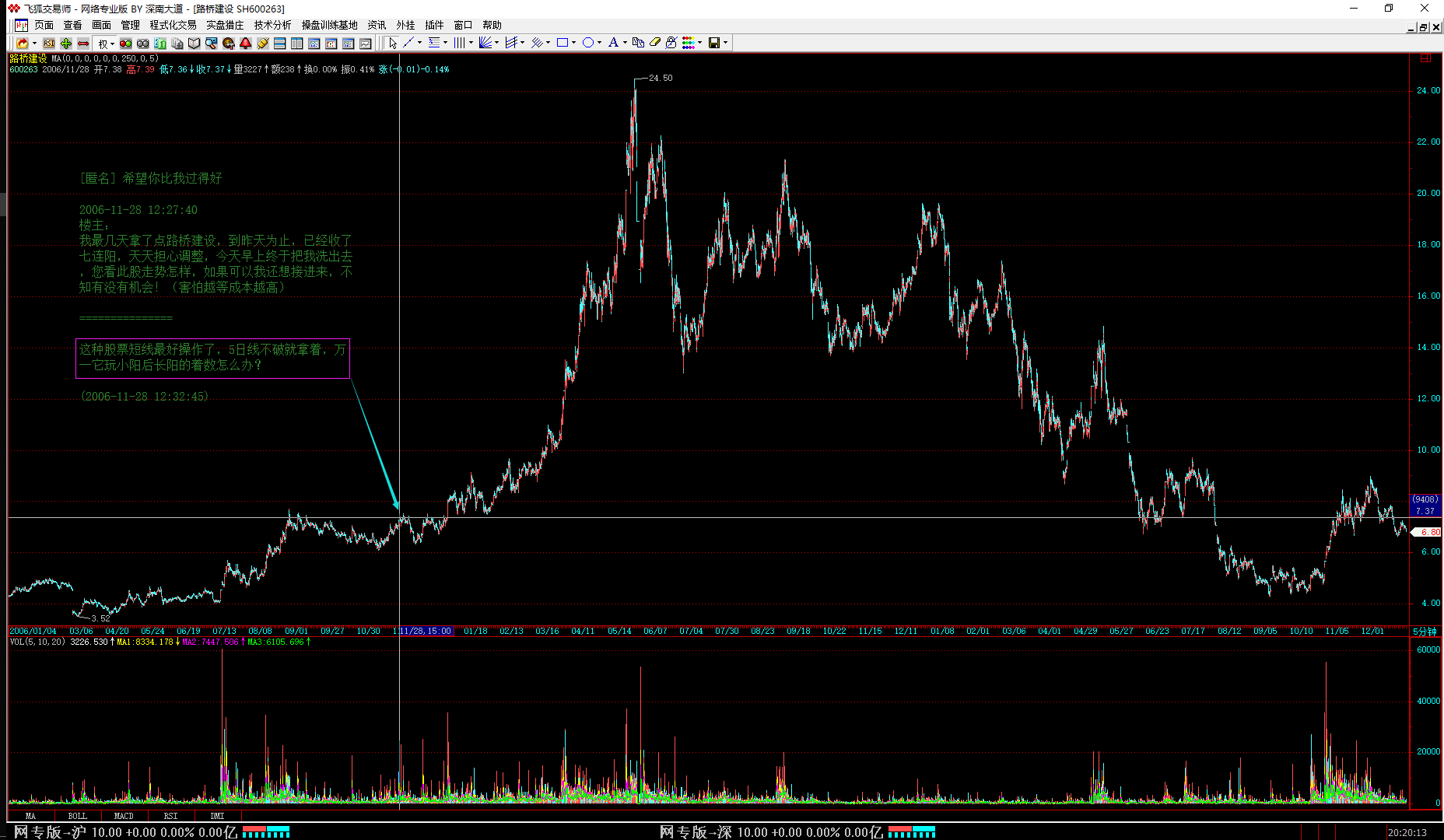The height and width of the screenshot is (840, 1444).
Task: Open the 权 price adjustment dropdown
Action: pos(105,44)
